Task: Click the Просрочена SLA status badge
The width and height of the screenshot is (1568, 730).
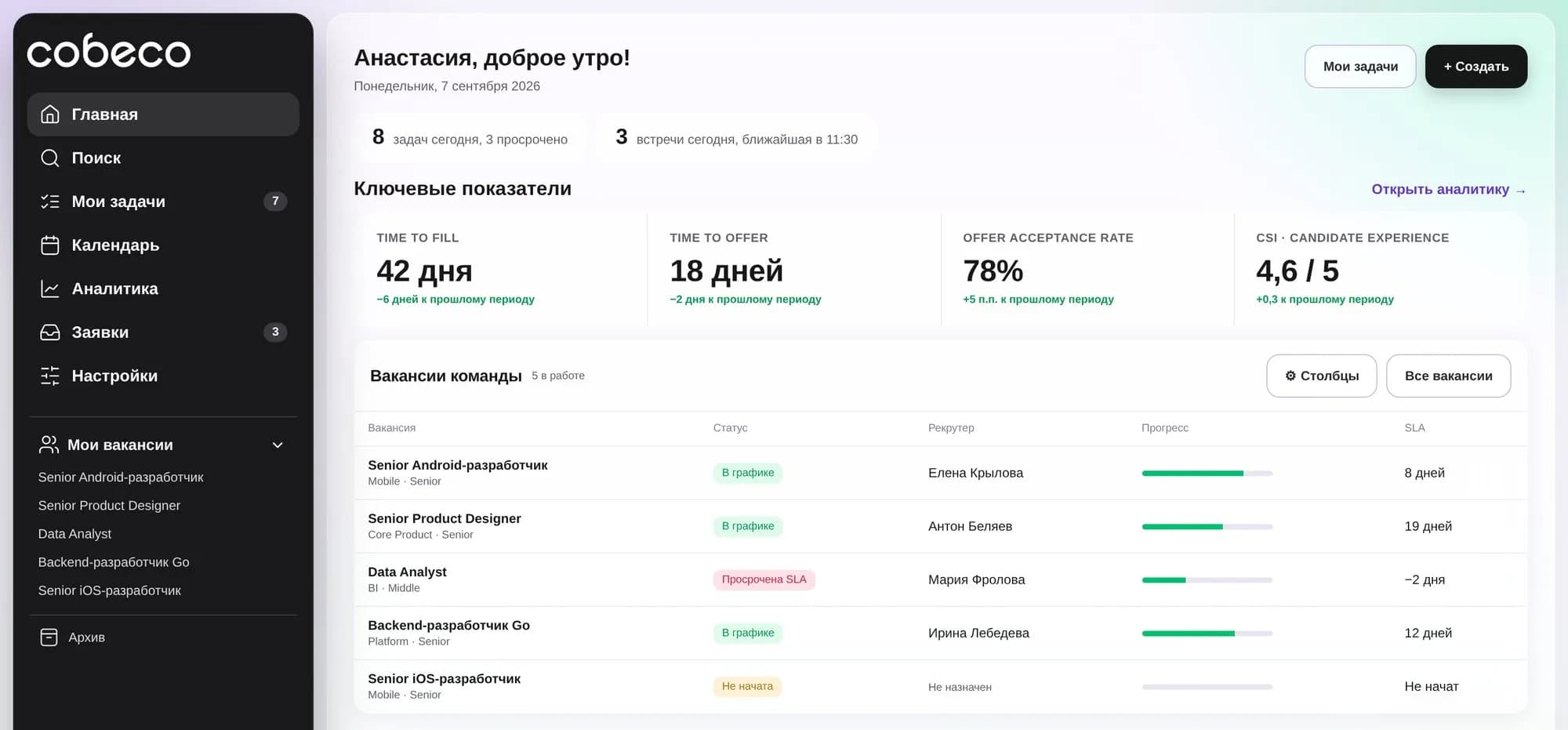Action: pyautogui.click(x=764, y=579)
